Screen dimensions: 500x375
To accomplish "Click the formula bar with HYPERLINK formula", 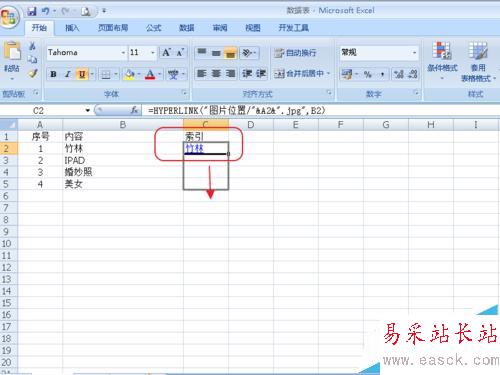I will coord(320,110).
